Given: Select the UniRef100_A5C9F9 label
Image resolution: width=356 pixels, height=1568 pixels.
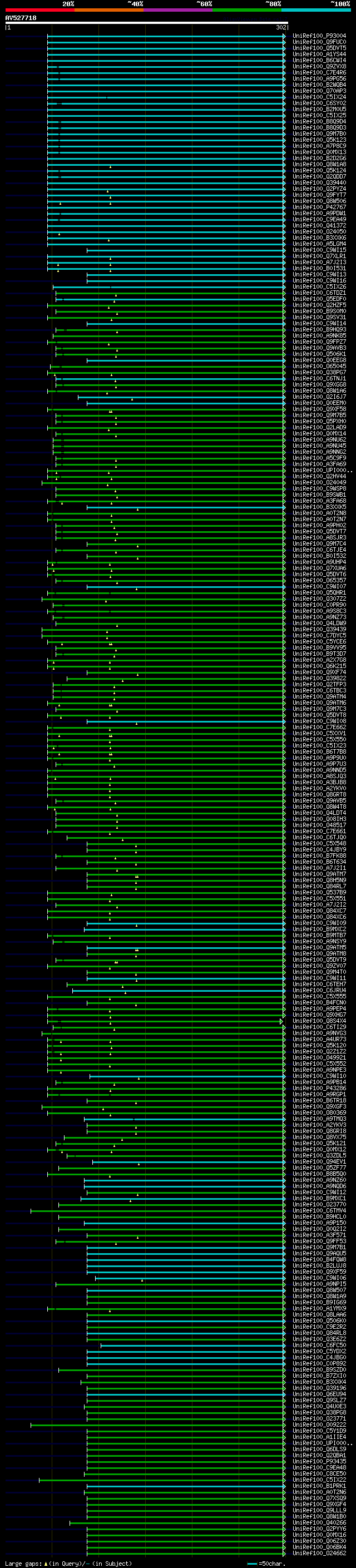Looking at the screenshot, I should (x=319, y=458).
